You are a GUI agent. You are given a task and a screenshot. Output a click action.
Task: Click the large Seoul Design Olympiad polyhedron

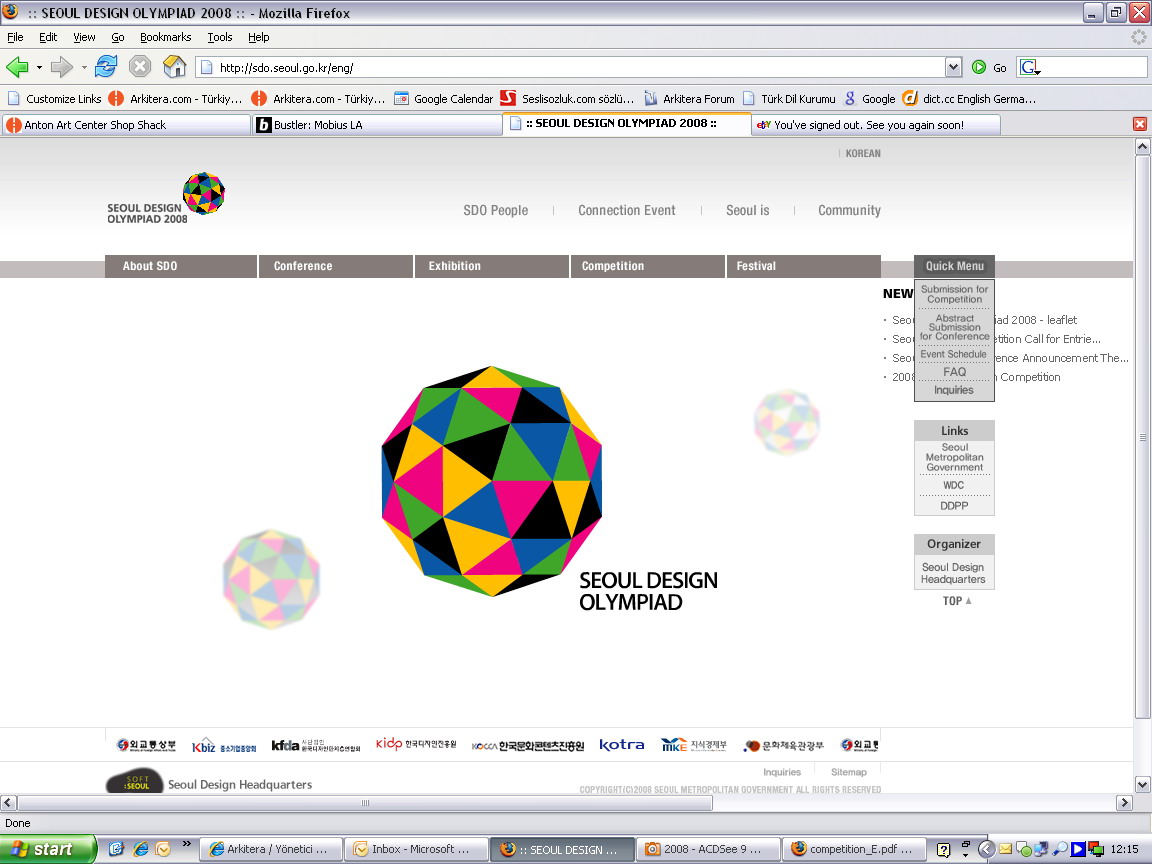point(492,481)
